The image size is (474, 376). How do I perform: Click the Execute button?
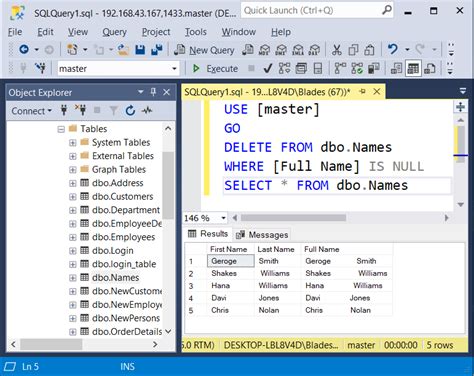coord(215,69)
